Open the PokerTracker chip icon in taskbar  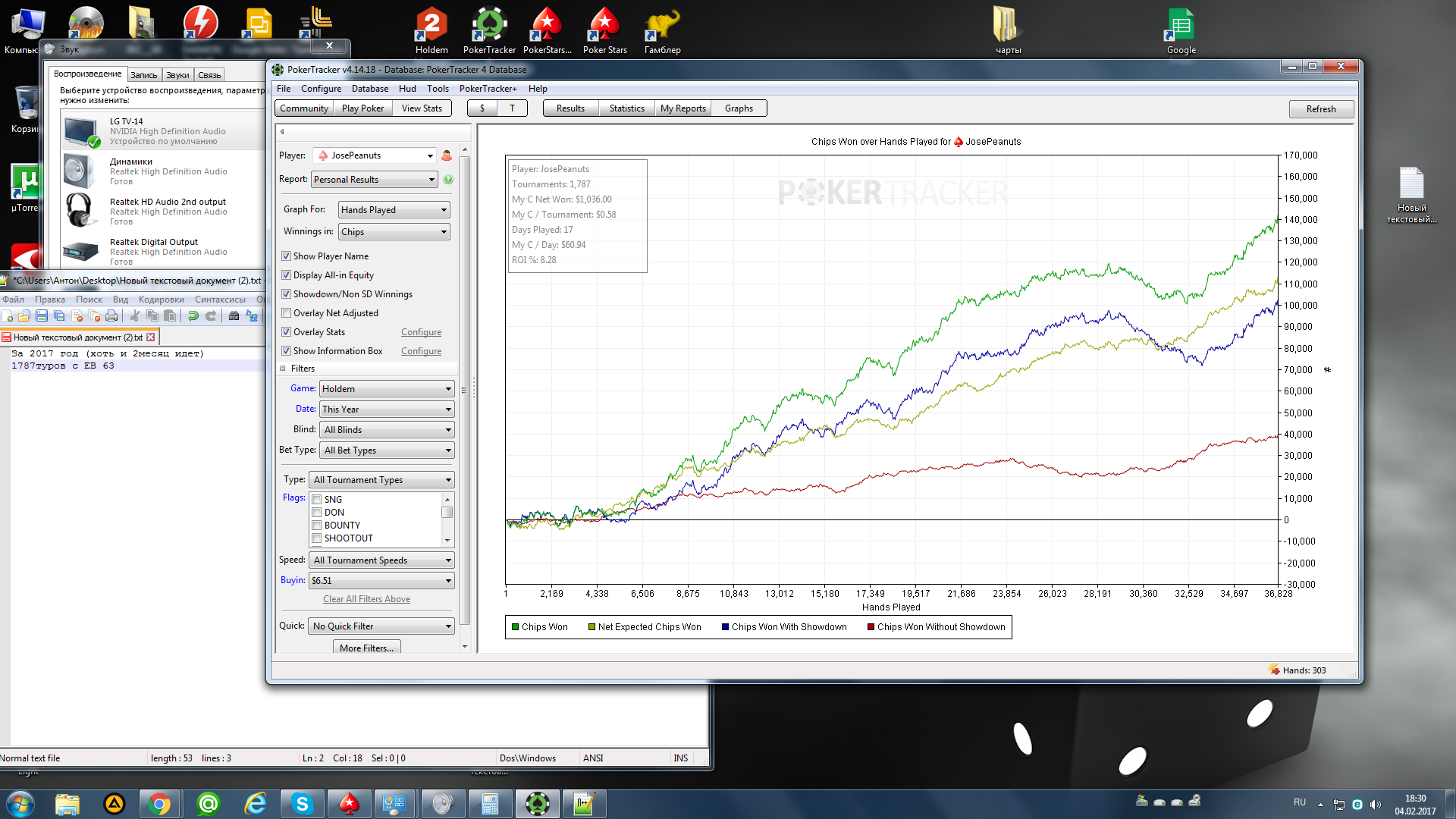coord(538,804)
